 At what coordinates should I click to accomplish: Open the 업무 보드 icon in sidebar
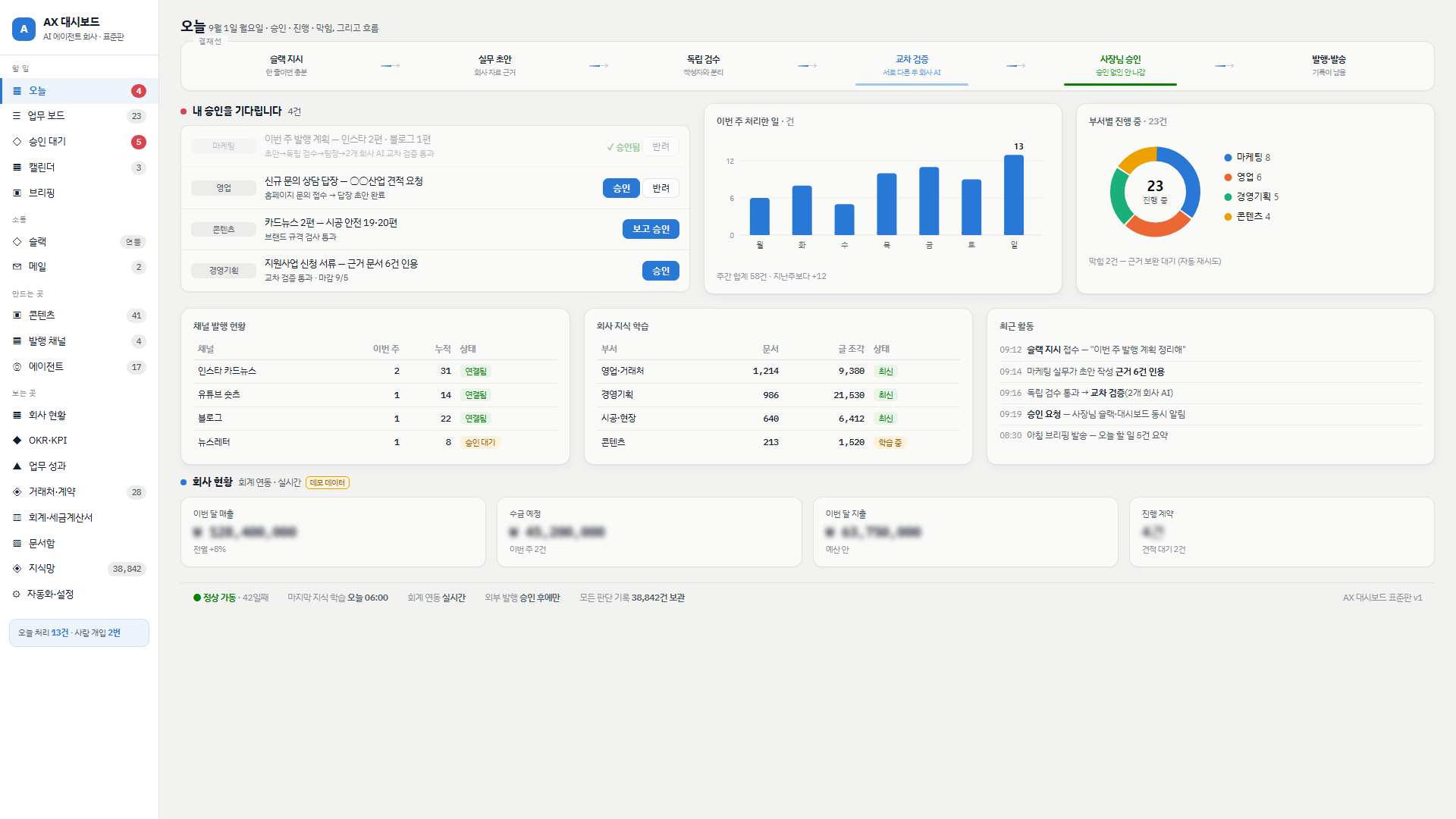click(17, 116)
